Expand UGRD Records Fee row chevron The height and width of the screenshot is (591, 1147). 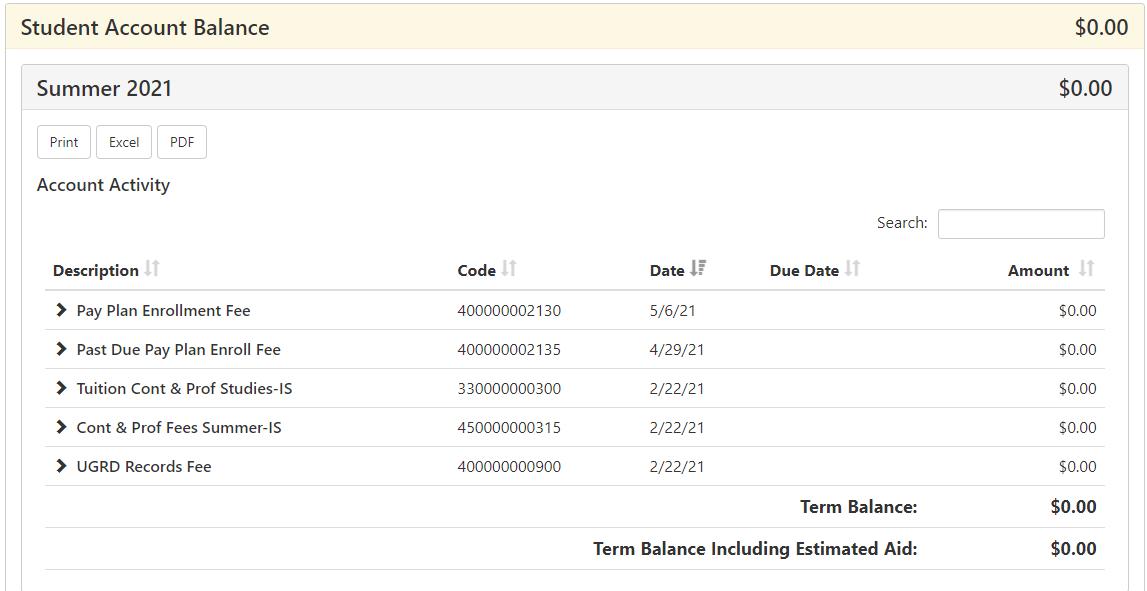pos(61,466)
